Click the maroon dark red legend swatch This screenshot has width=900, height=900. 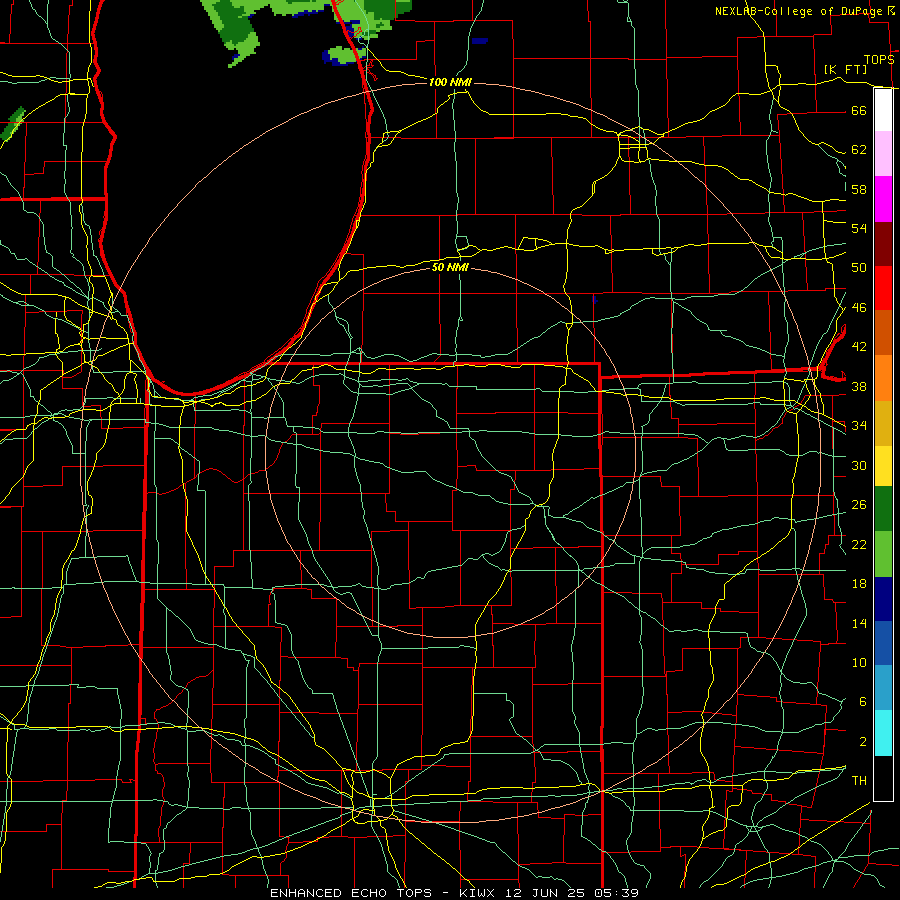883,244
